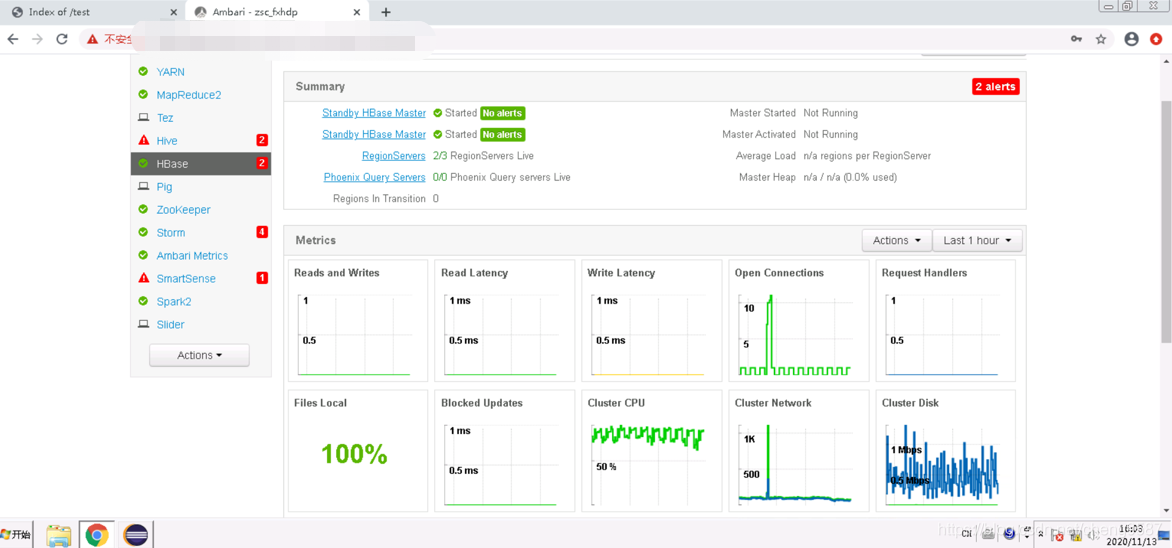This screenshot has height=548, width=1172.
Task: Go back with the browser back arrow
Action: pos(13,39)
